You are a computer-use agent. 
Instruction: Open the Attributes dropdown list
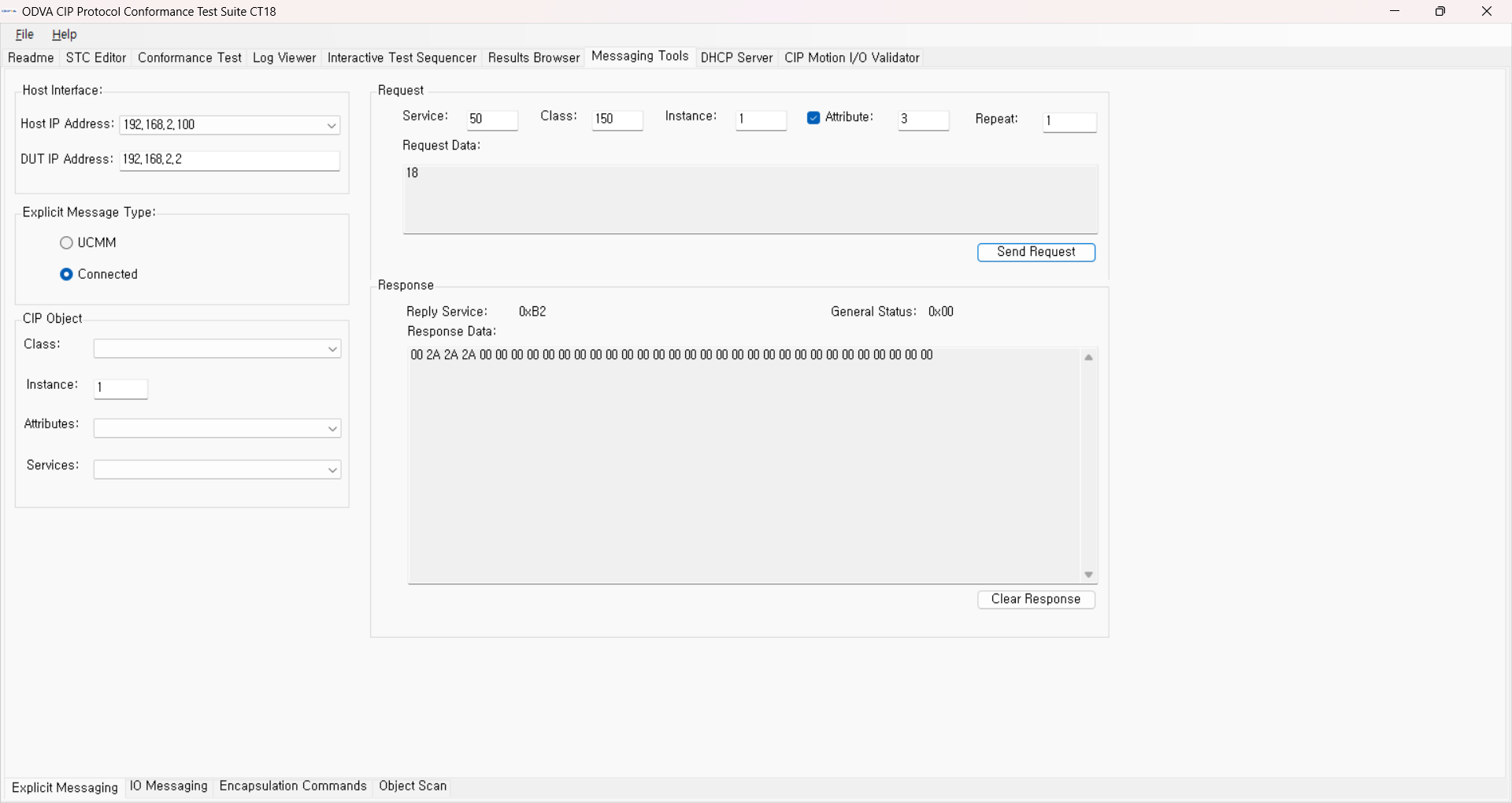(x=332, y=429)
